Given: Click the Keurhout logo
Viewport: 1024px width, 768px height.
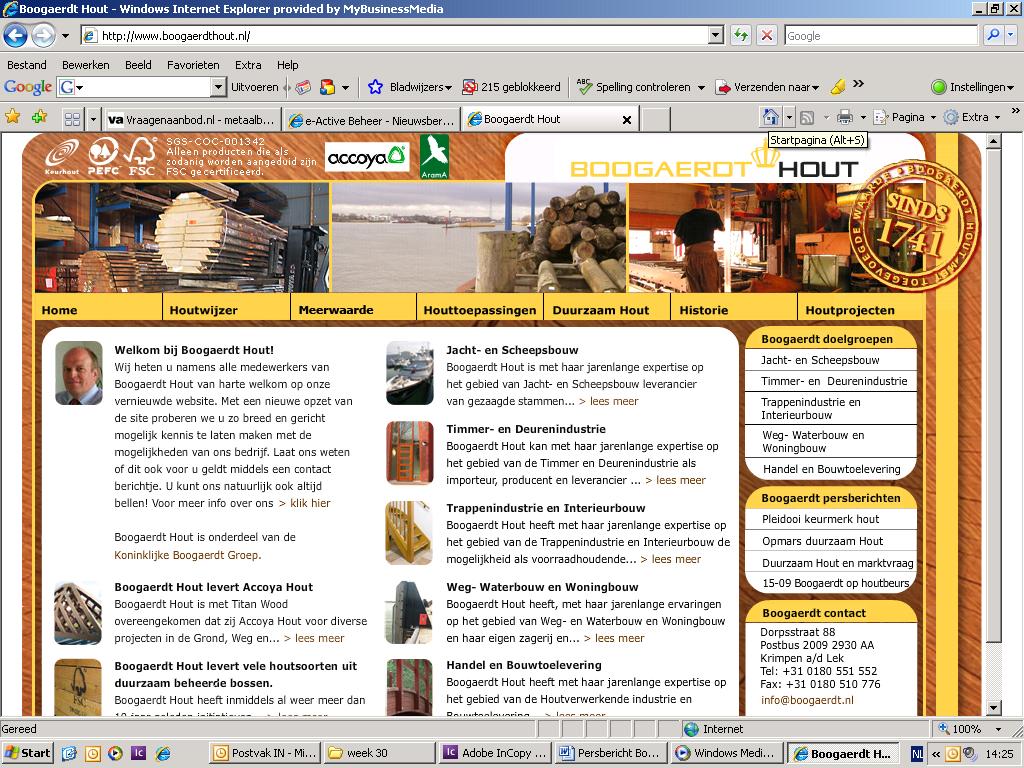Looking at the screenshot, I should 62,157.
